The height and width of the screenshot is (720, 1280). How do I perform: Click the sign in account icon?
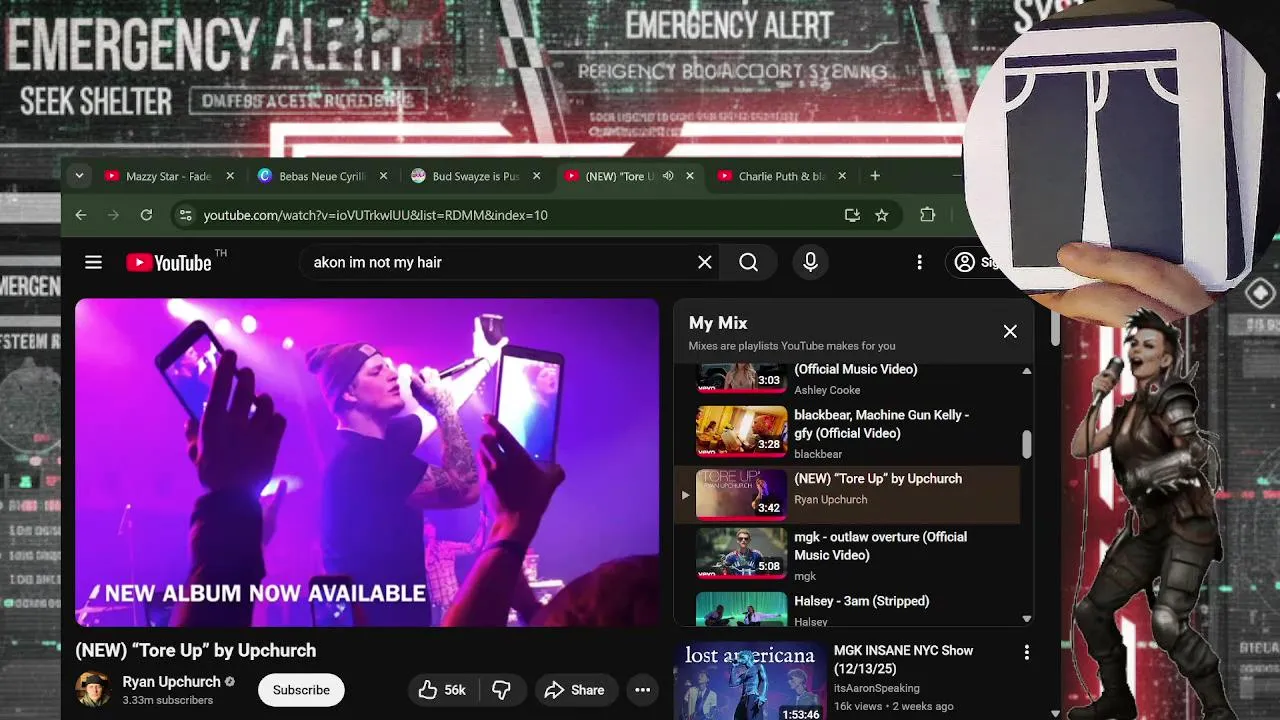pos(964,262)
